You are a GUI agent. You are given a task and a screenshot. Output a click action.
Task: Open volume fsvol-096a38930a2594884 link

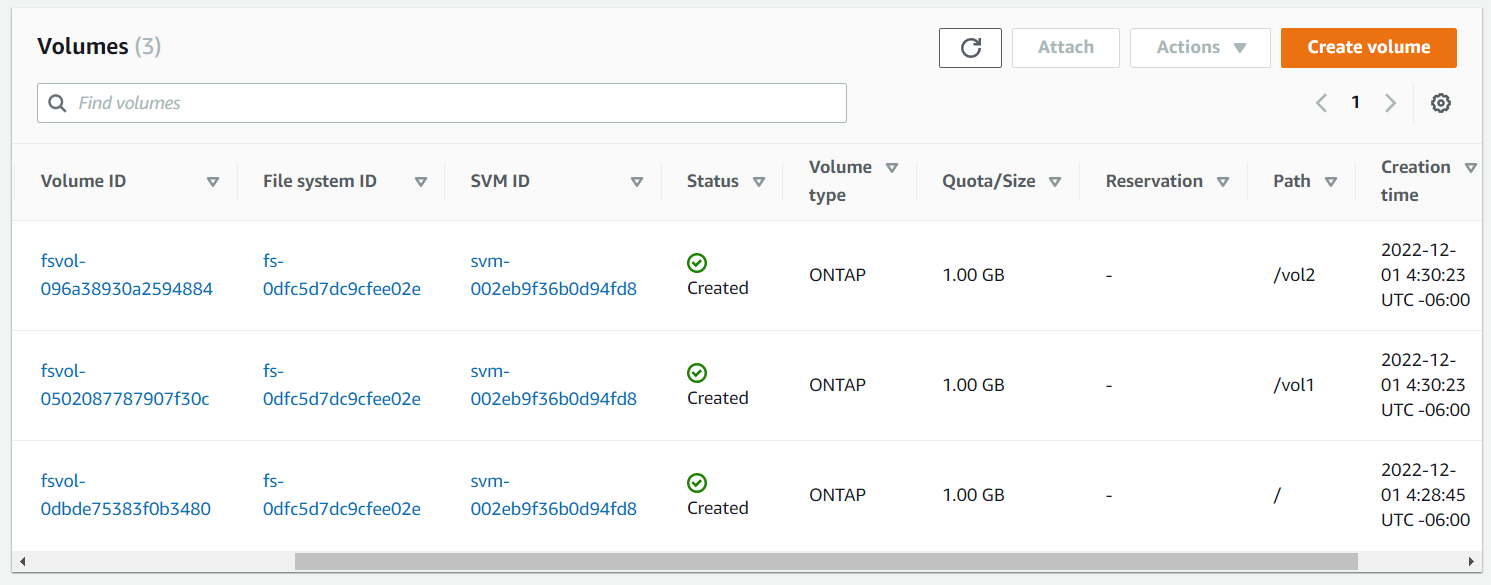tap(127, 275)
